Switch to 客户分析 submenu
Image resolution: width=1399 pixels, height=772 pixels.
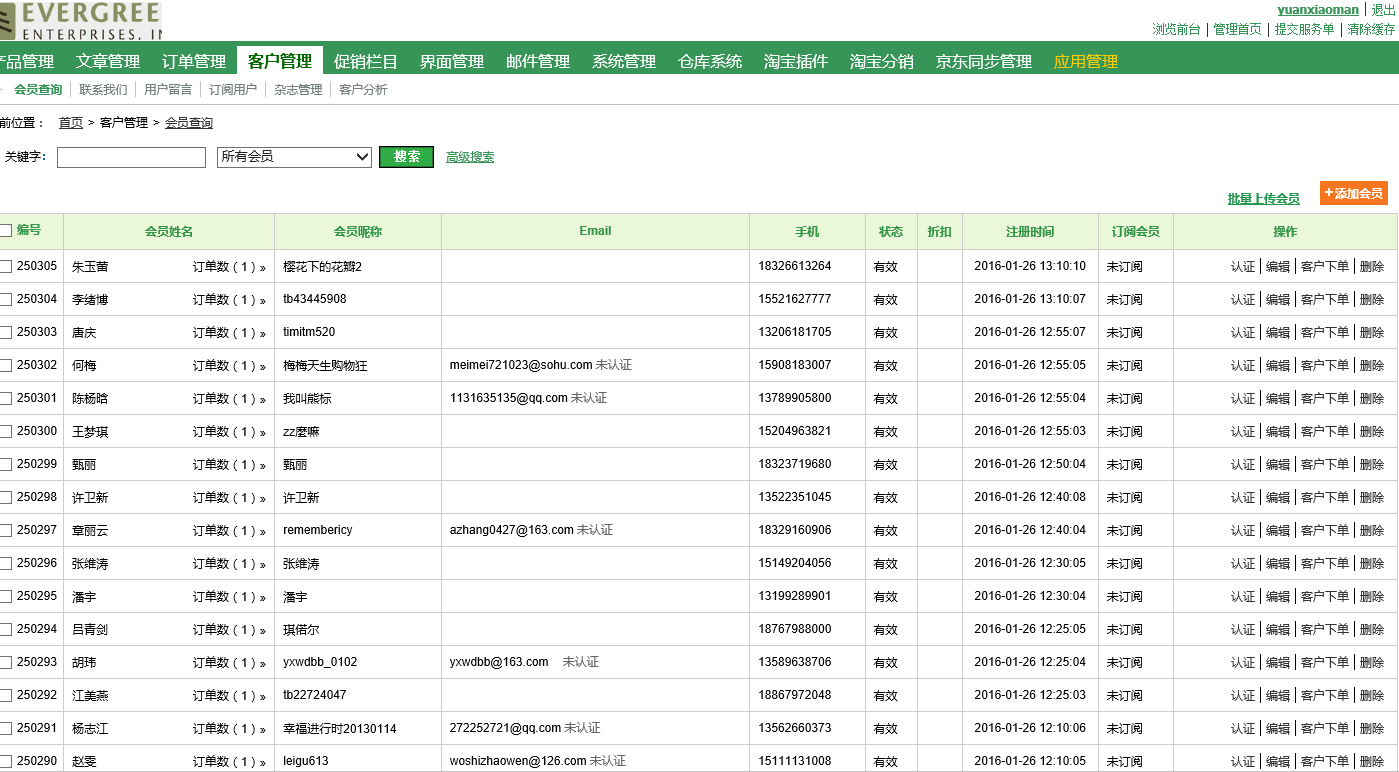coord(363,90)
